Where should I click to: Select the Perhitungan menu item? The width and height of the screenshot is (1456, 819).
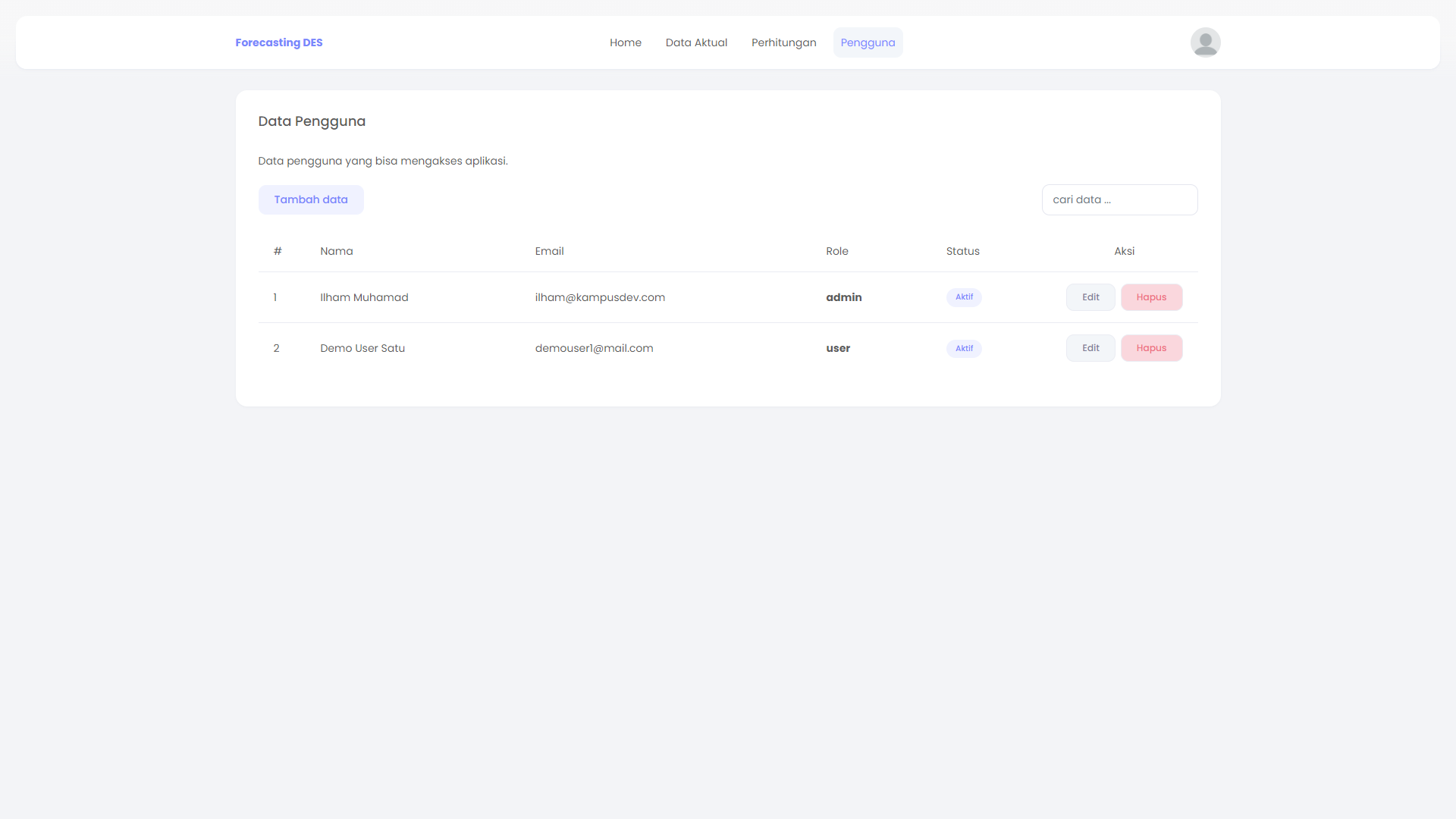(784, 42)
